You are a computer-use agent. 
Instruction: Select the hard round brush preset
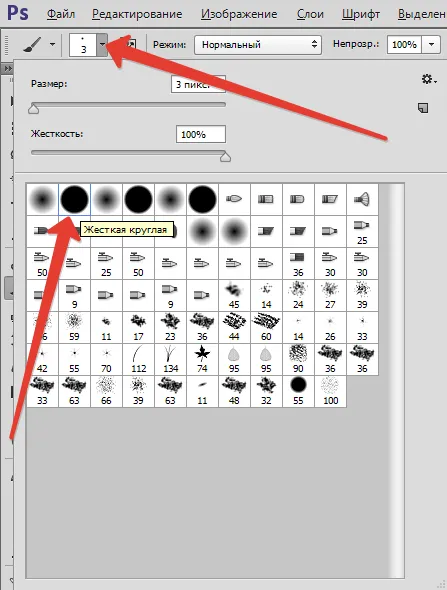click(74, 199)
